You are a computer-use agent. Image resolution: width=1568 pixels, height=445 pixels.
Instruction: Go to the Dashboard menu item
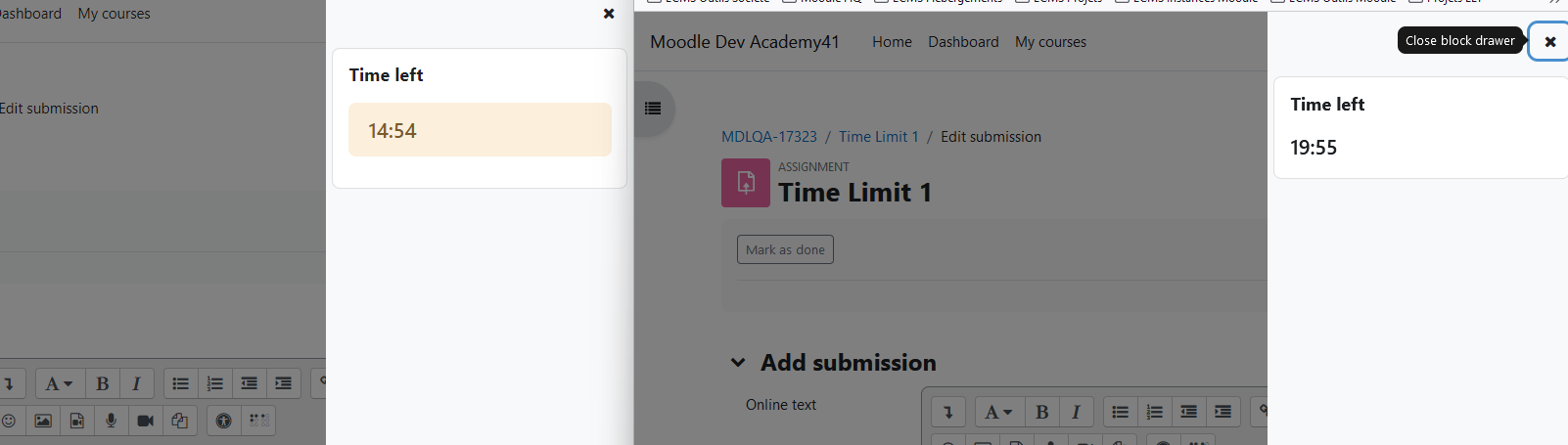pos(963,42)
